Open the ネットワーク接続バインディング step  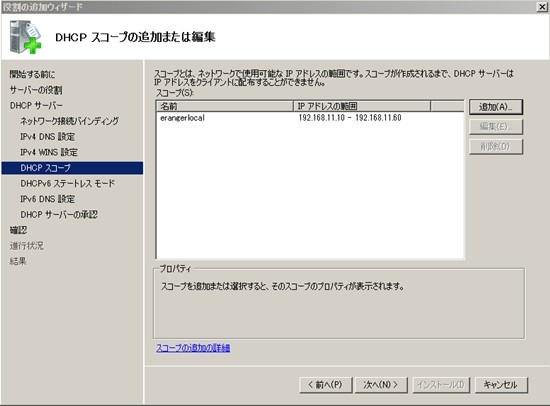coord(69,121)
